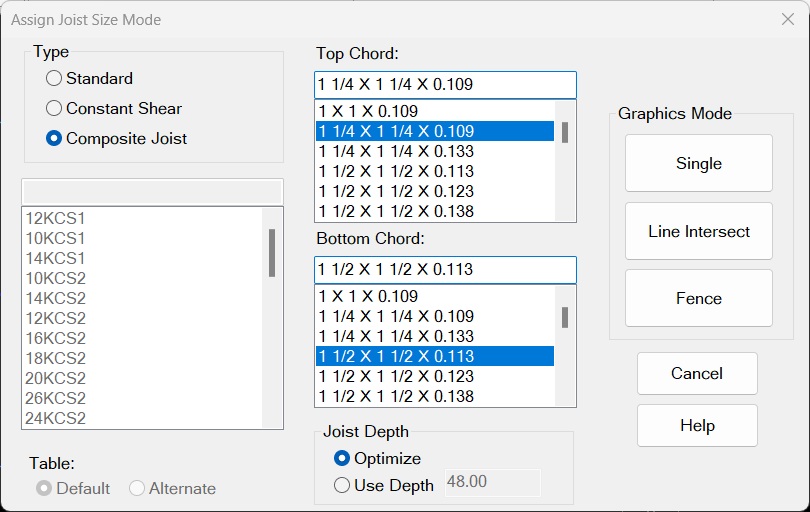The image size is (810, 512).
Task: Pick 1 1/2 X 1 1/2 X 0.138 in Bottom Chord list
Action: click(435, 396)
